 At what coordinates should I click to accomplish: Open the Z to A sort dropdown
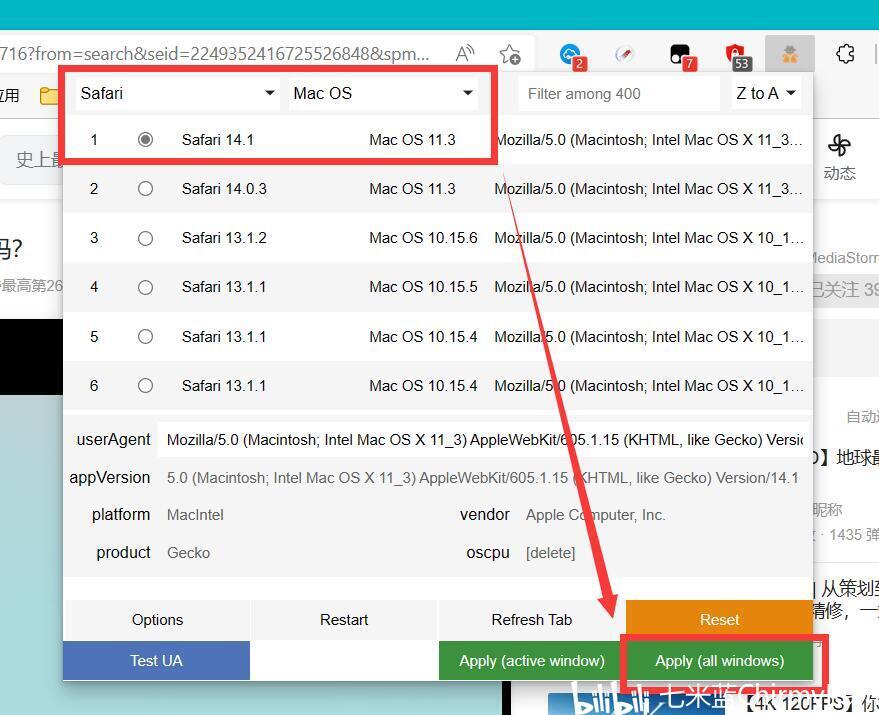(x=766, y=93)
